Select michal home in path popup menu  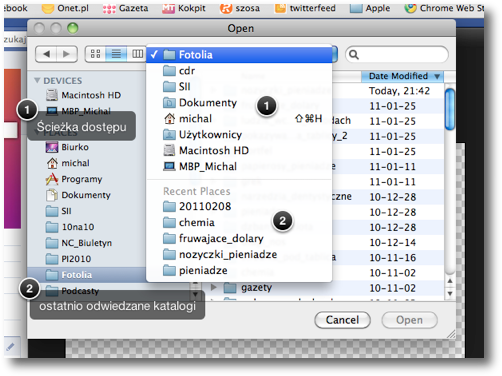(x=239, y=119)
